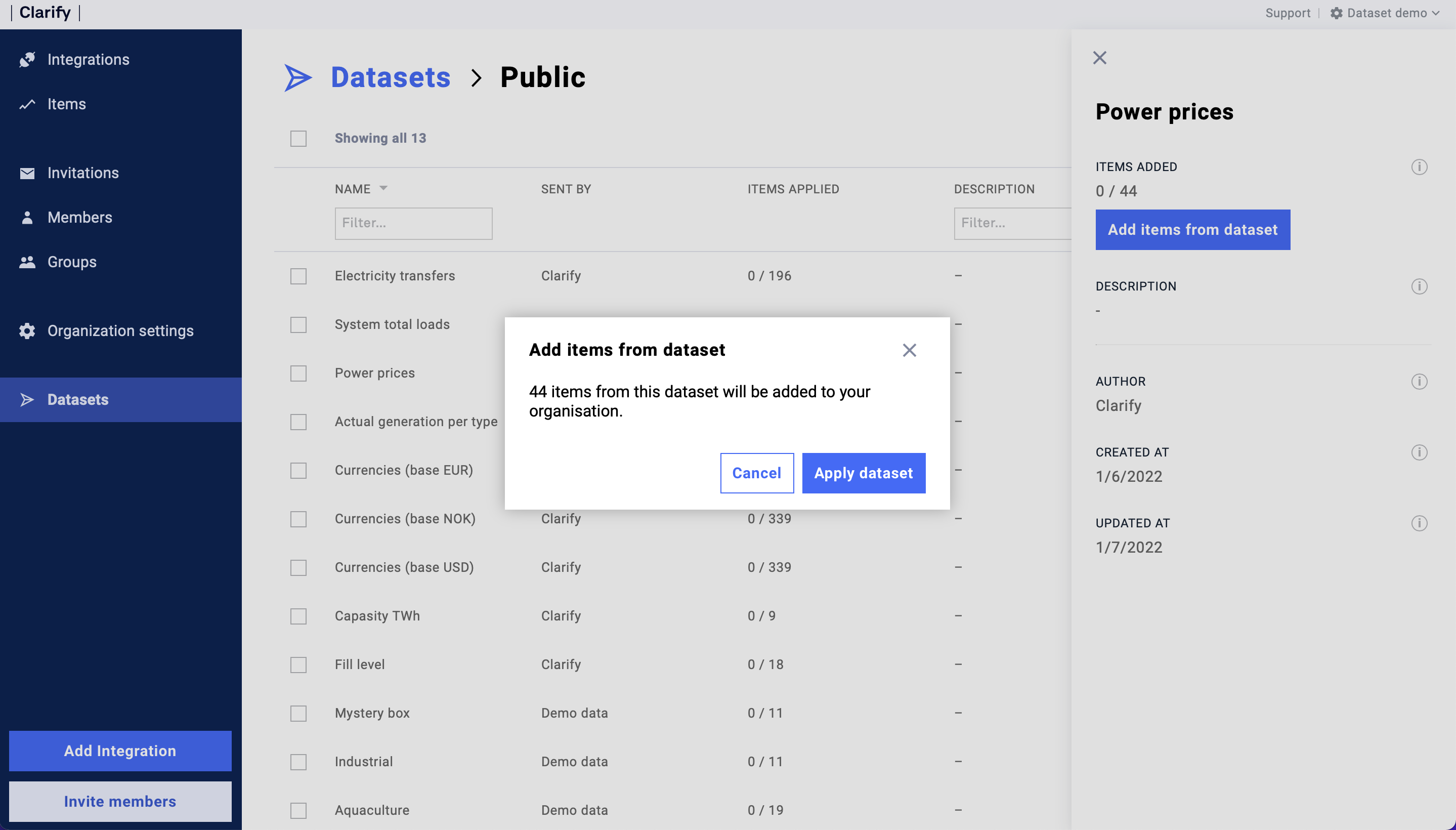Close the Power prices side panel
Screen dimensions: 1456x830
[x=1099, y=58]
